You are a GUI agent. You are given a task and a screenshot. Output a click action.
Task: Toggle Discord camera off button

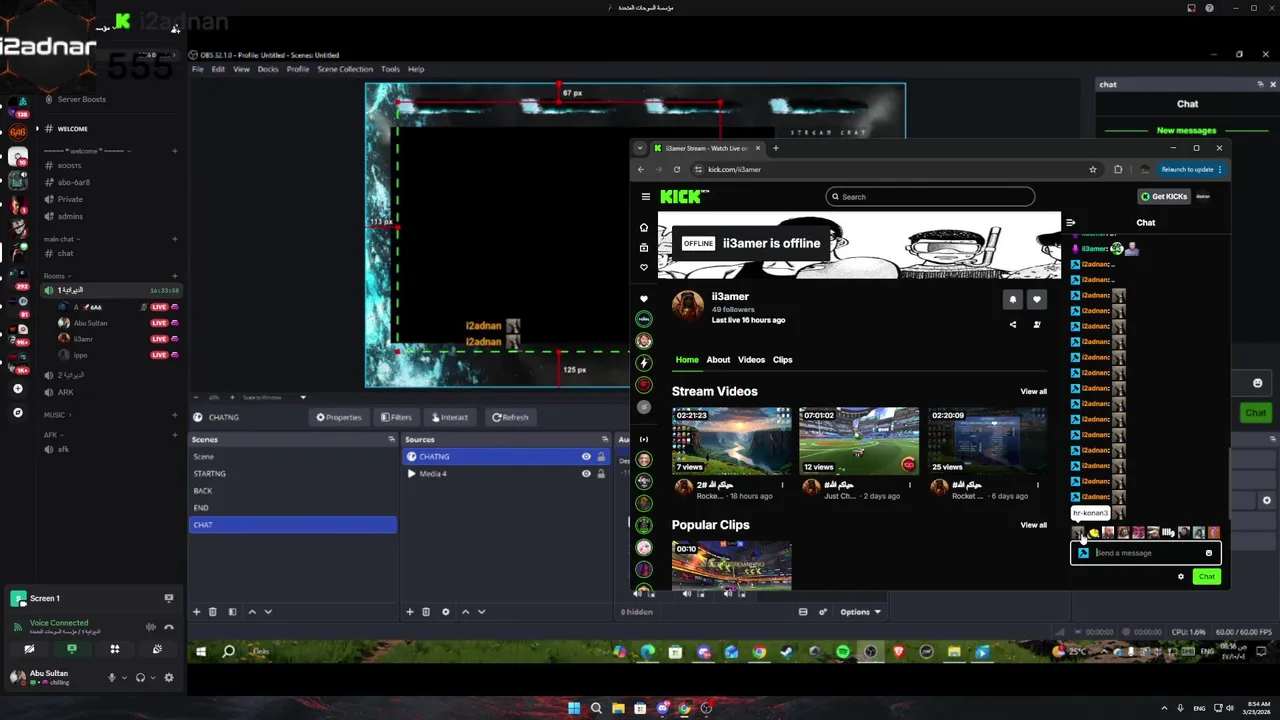pyautogui.click(x=29, y=649)
